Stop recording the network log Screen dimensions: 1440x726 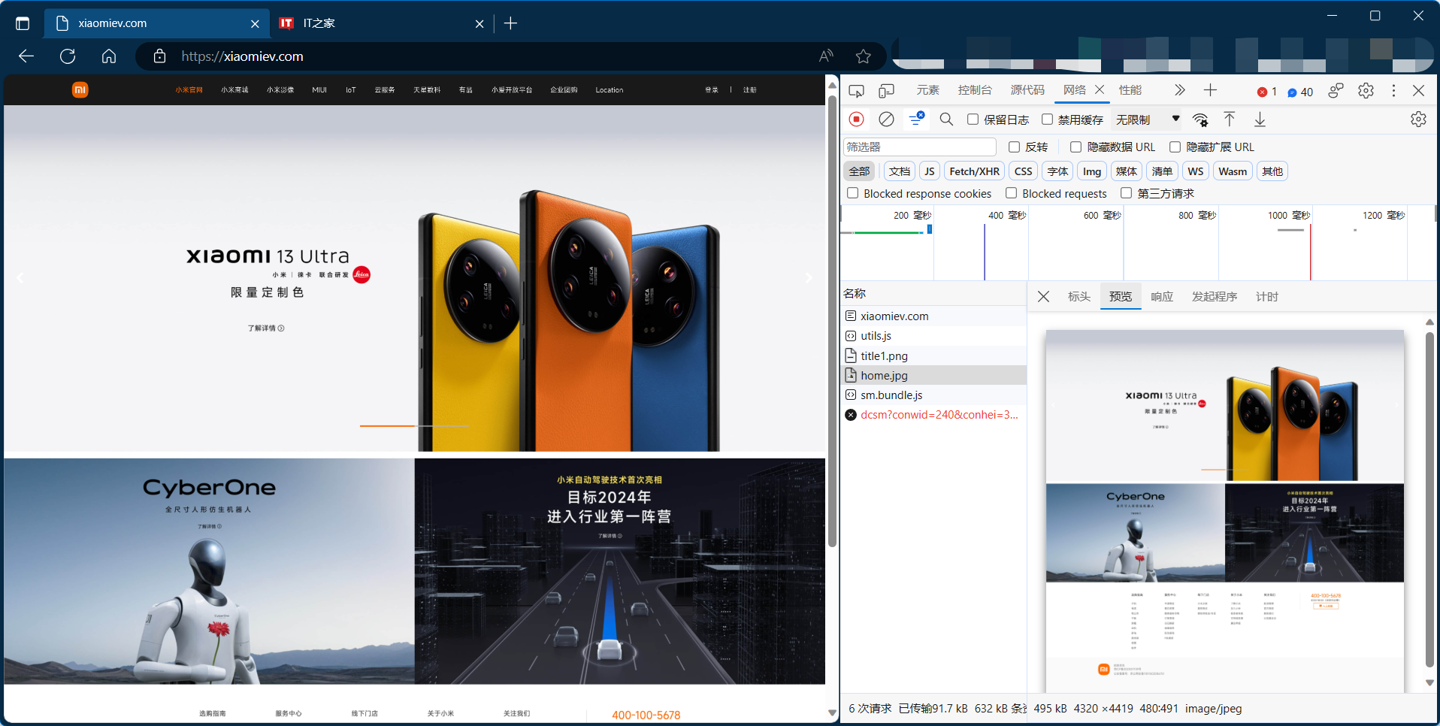coord(856,119)
